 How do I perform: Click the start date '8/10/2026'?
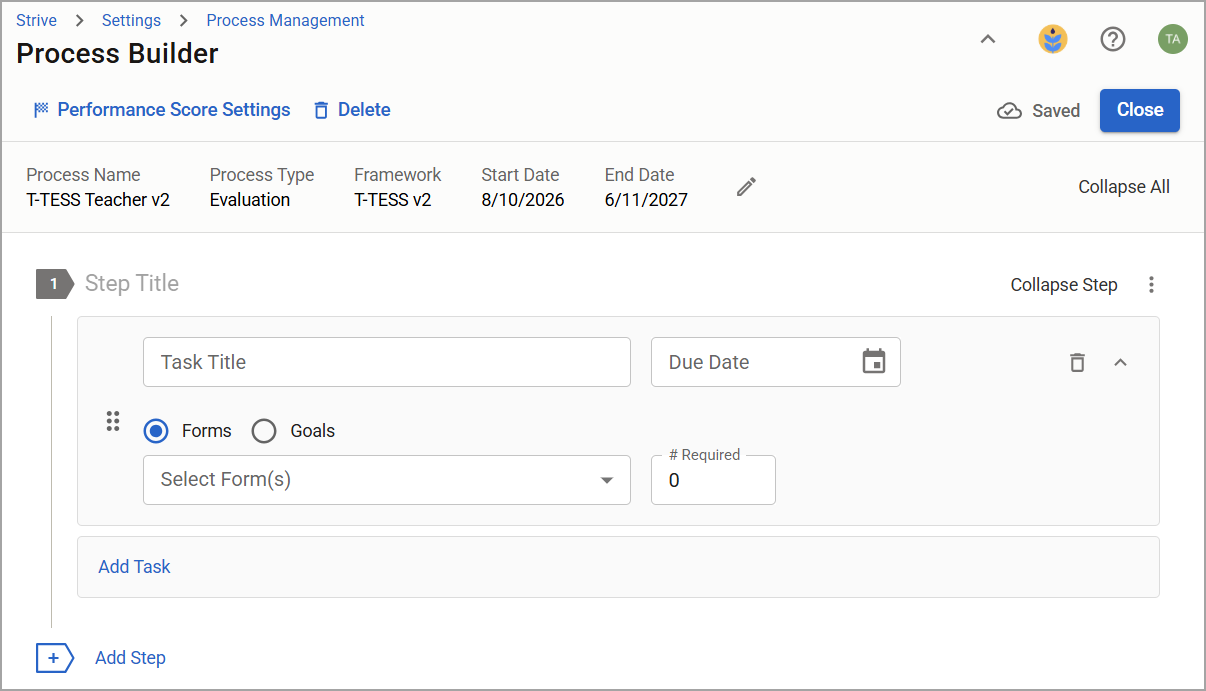point(523,200)
